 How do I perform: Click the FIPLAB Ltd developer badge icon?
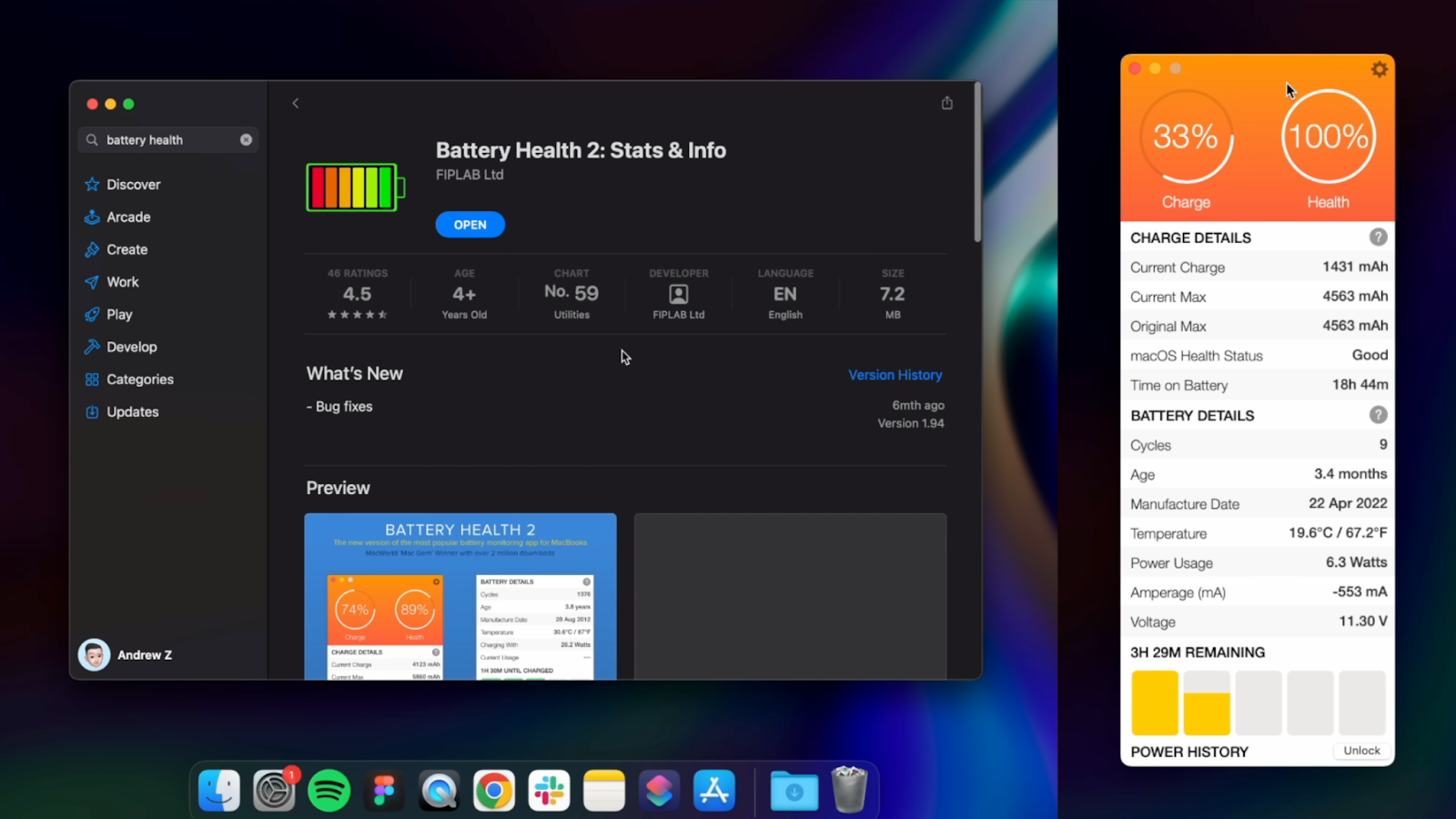point(679,294)
